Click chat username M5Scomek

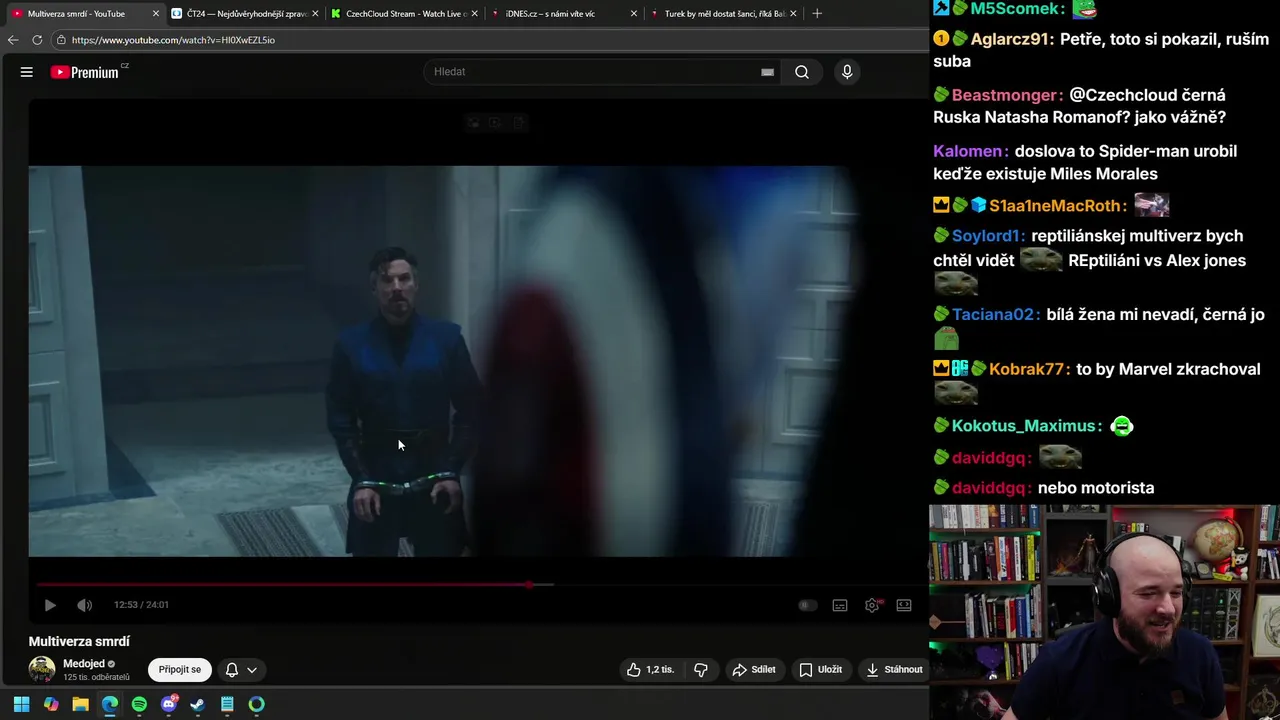(1014, 9)
